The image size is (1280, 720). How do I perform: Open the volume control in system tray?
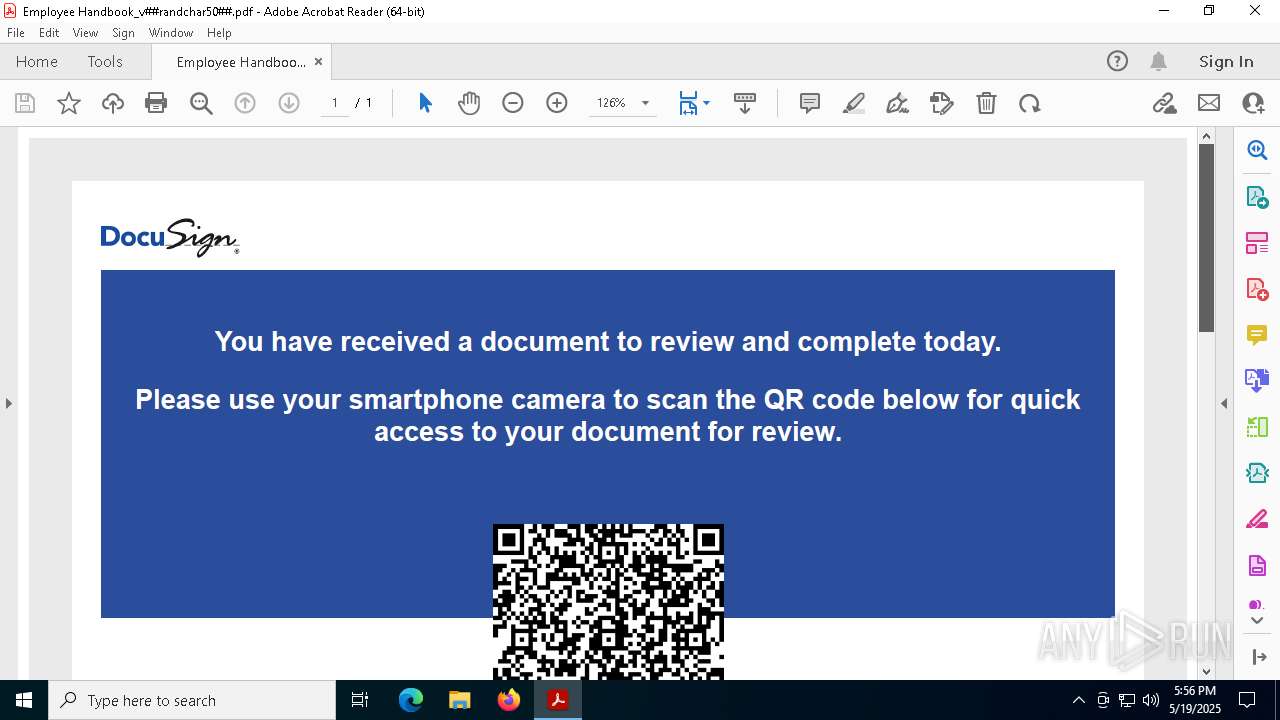[1150, 700]
